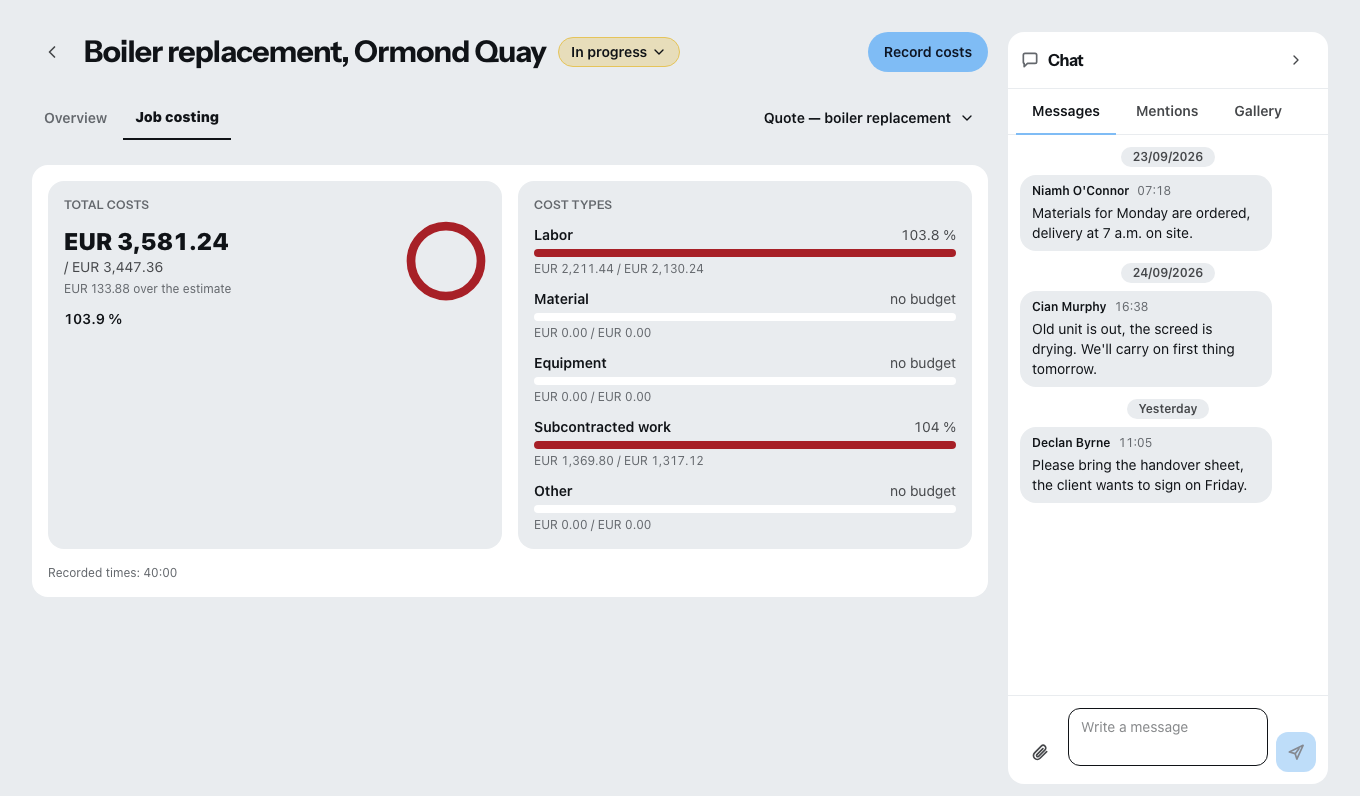Click the Equipment cost progress bar

745,381
